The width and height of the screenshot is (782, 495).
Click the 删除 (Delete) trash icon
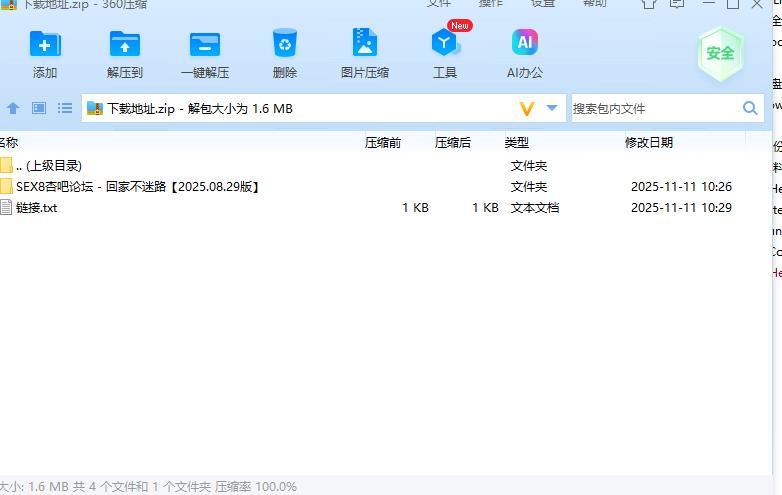pos(285,45)
